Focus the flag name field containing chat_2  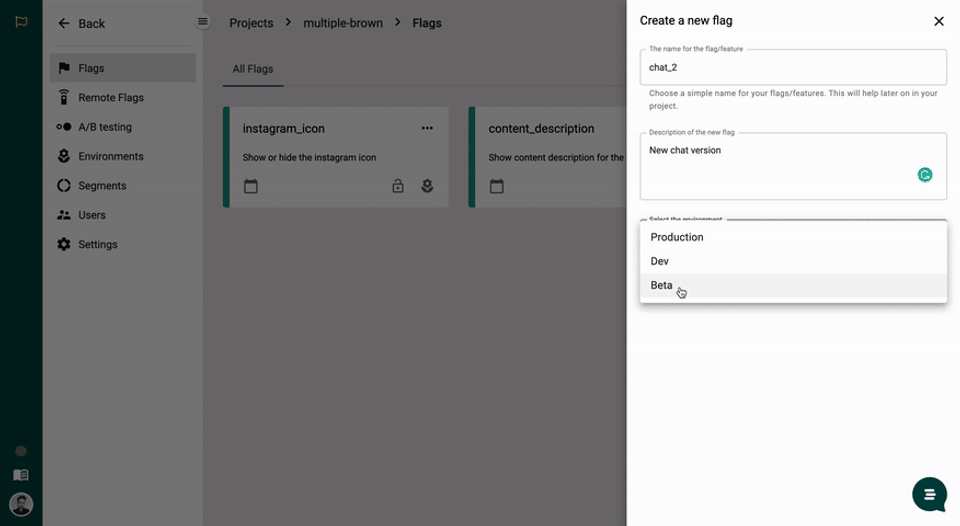click(x=793, y=67)
